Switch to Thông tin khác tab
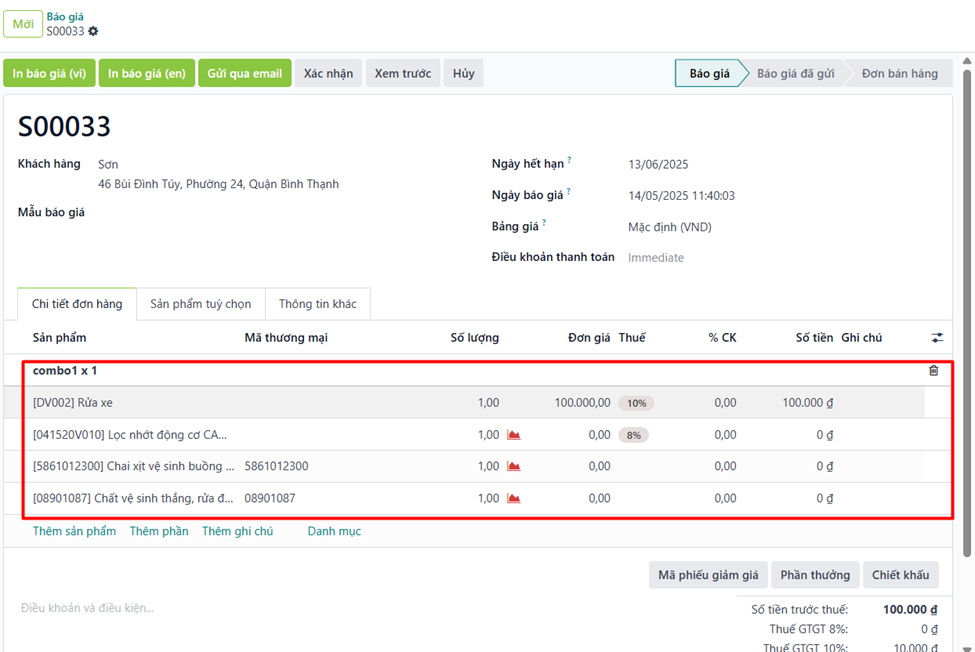The image size is (975, 652). point(318,304)
